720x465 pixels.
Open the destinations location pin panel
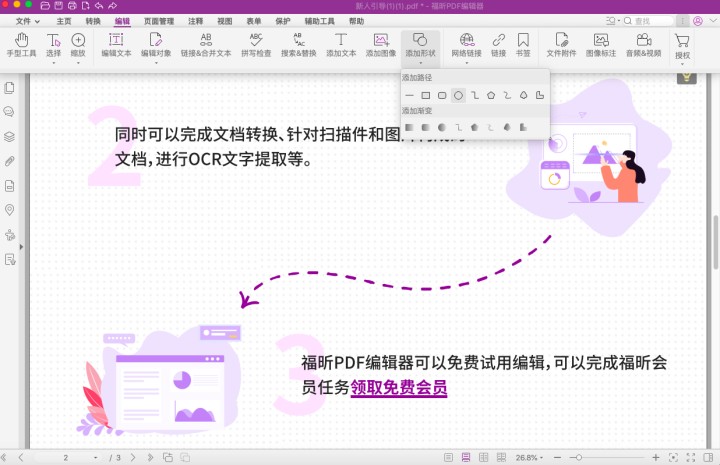coord(9,210)
